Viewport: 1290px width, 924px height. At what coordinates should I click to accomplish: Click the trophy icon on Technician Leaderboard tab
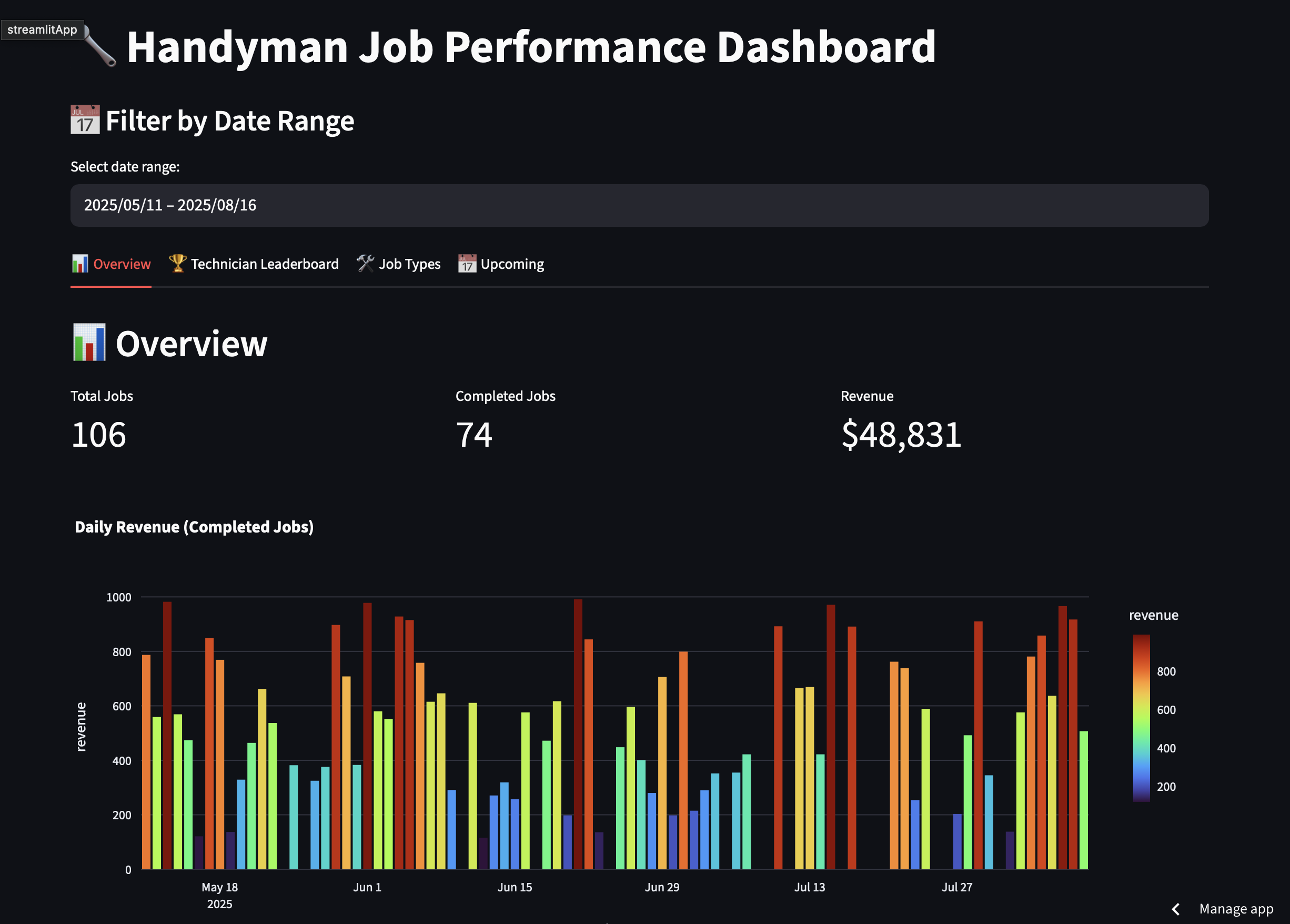pyautogui.click(x=177, y=264)
